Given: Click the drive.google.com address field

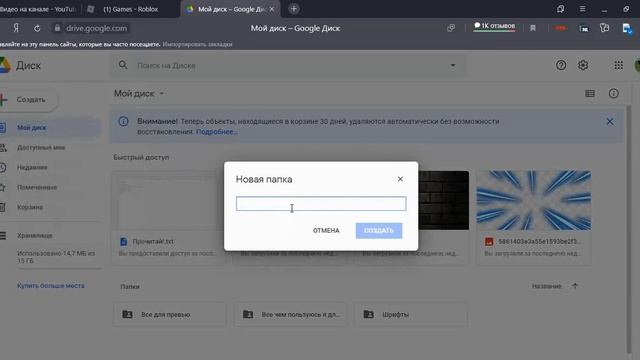Looking at the screenshot, I should (96, 28).
